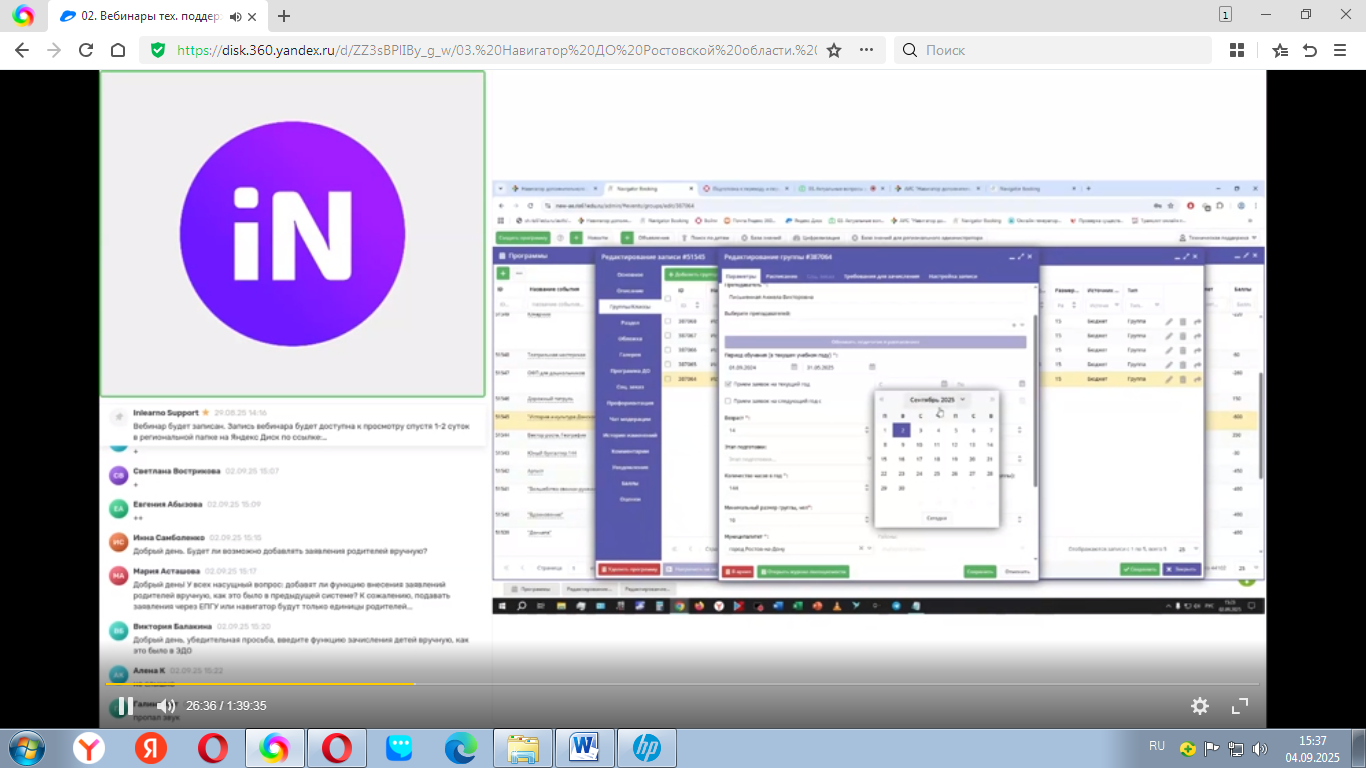This screenshot has width=1366, height=768.
Task: Reload the page with the refresh icon
Action: (x=86, y=51)
